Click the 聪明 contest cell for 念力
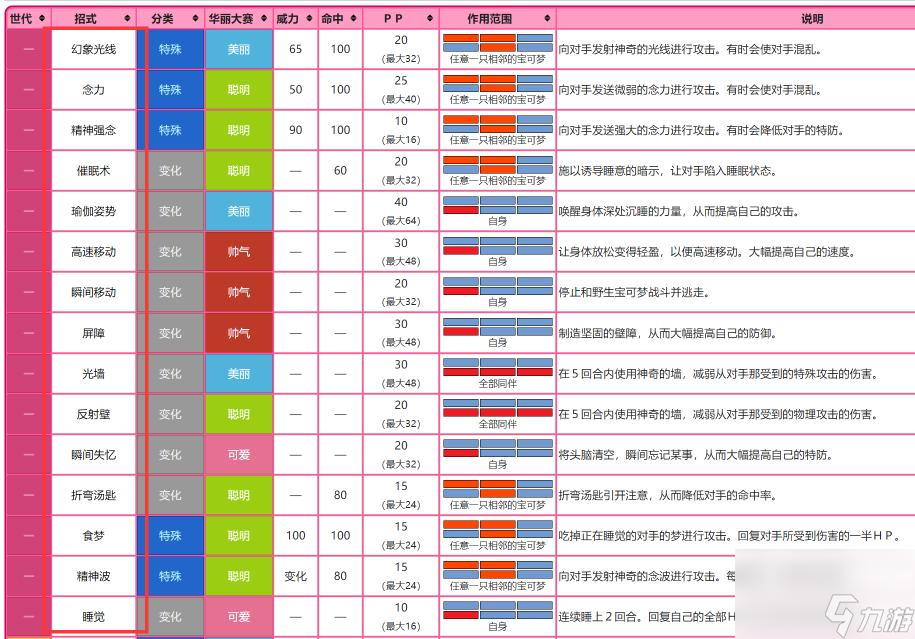Image resolution: width=915 pixels, height=639 pixels. click(x=239, y=90)
